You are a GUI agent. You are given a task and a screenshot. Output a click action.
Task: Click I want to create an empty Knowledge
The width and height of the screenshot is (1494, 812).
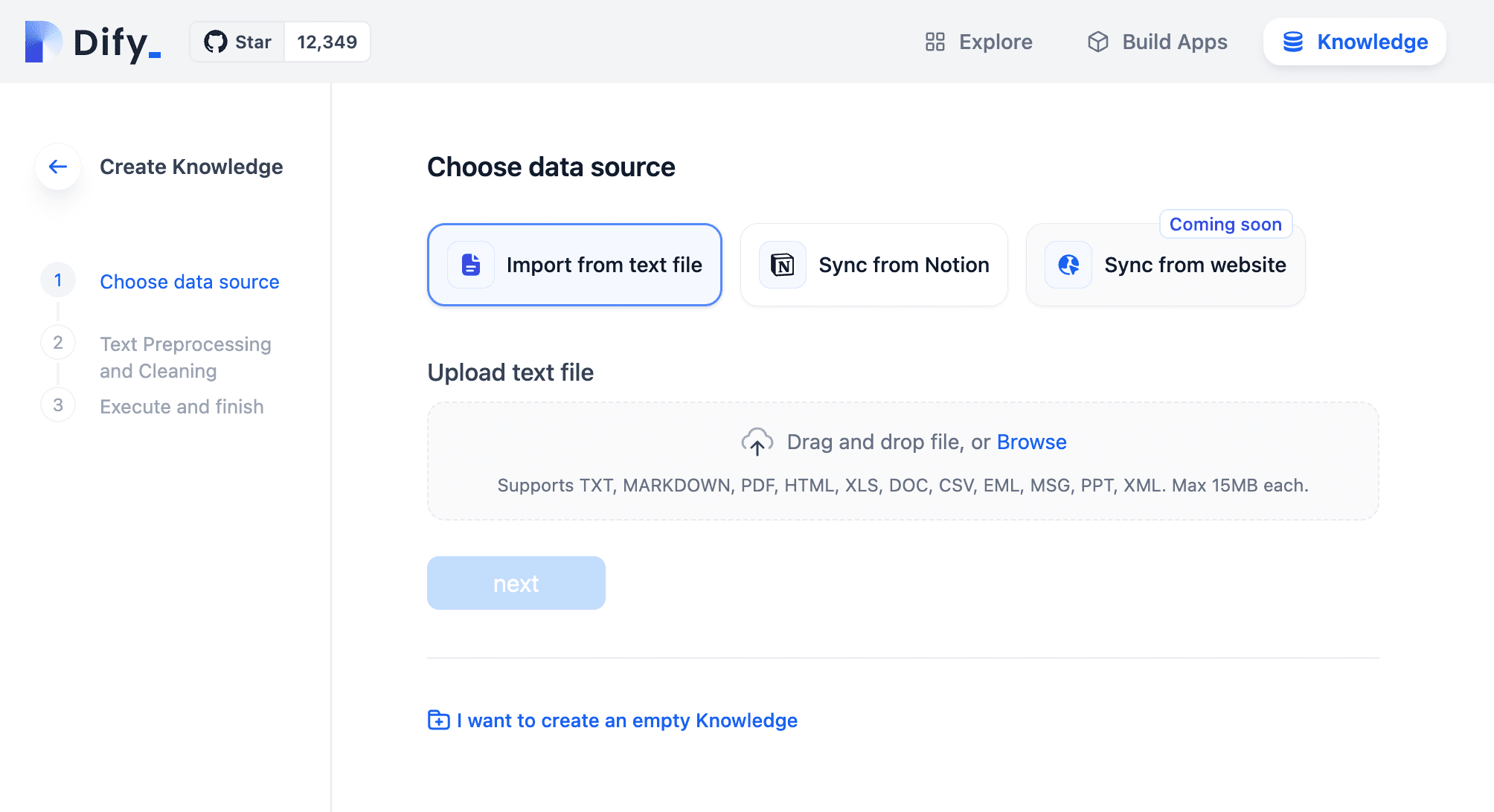[x=626, y=720]
